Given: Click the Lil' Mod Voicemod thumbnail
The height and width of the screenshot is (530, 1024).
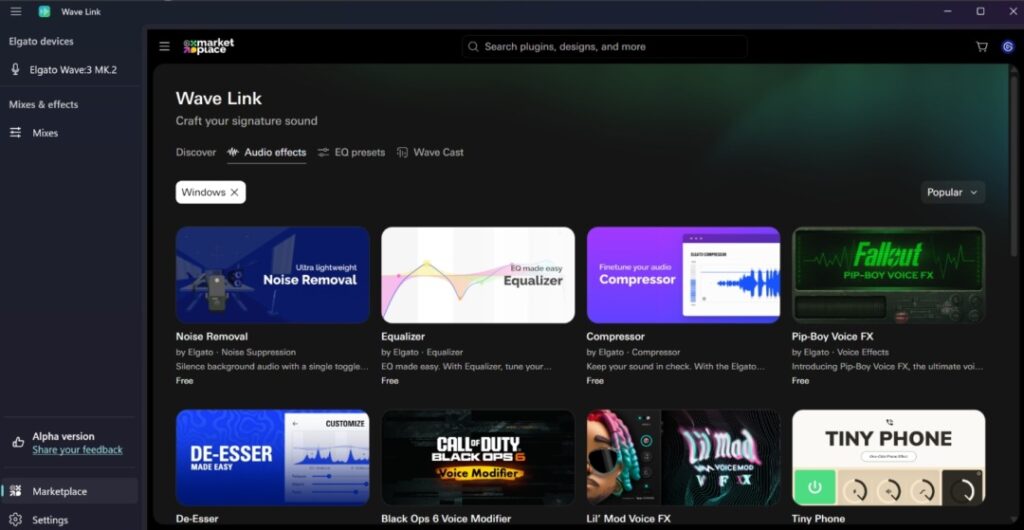Looking at the screenshot, I should pyautogui.click(x=683, y=458).
